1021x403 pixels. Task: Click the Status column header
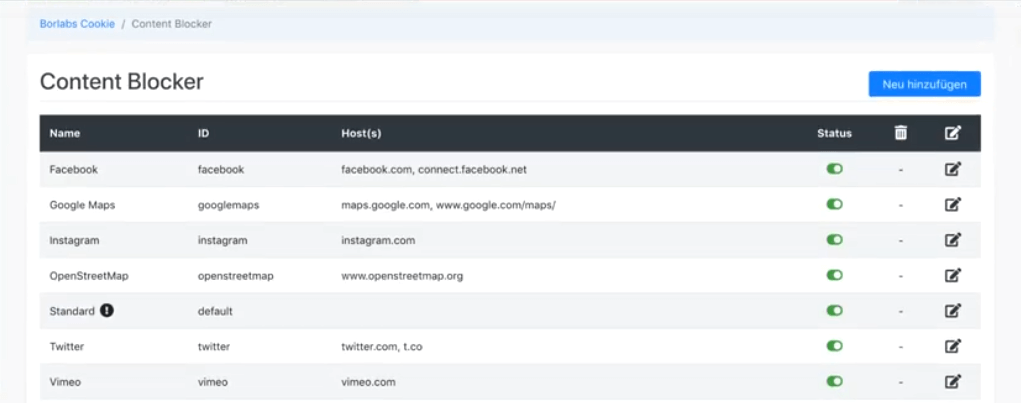[834, 133]
